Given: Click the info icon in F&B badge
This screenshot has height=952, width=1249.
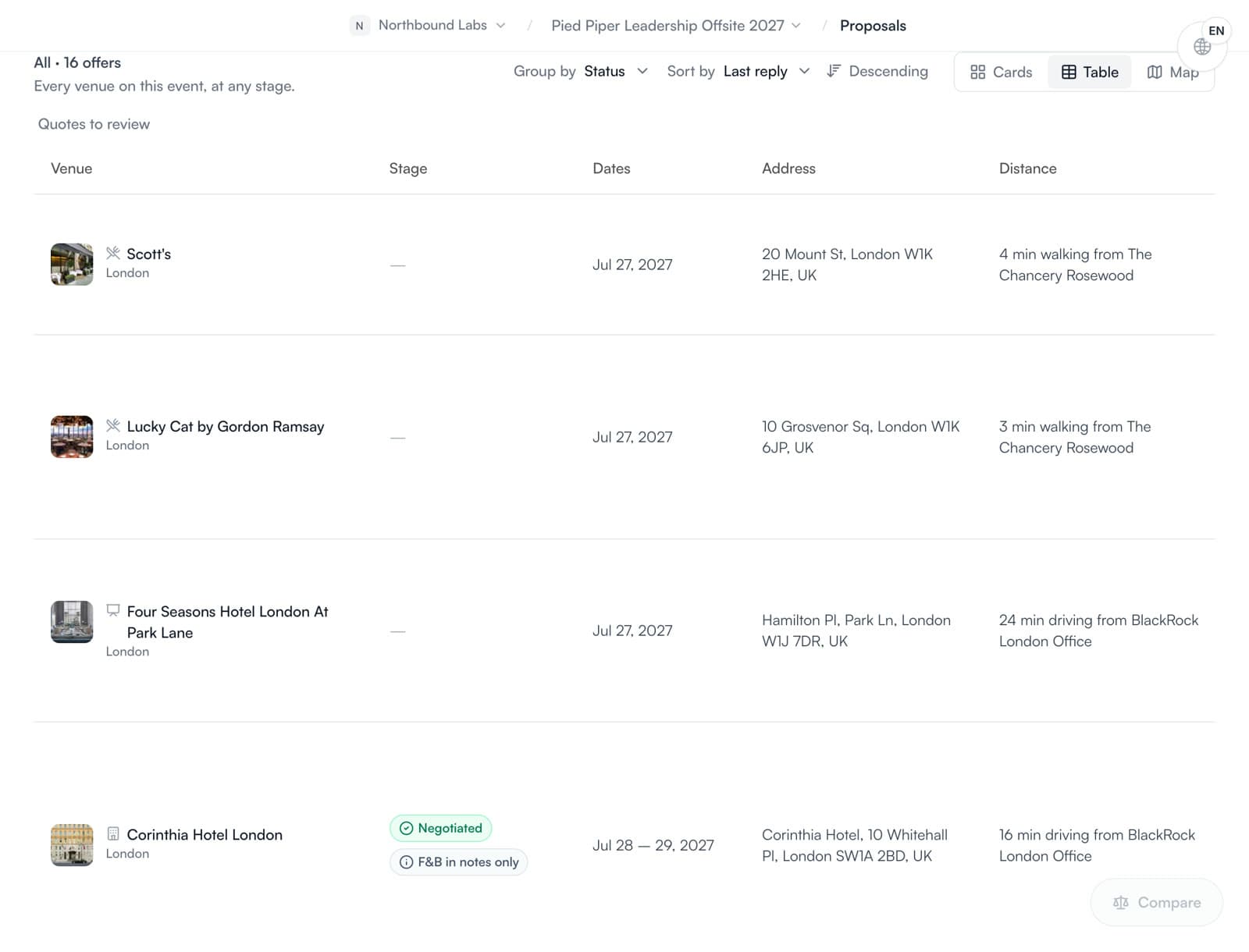Looking at the screenshot, I should (x=406, y=862).
